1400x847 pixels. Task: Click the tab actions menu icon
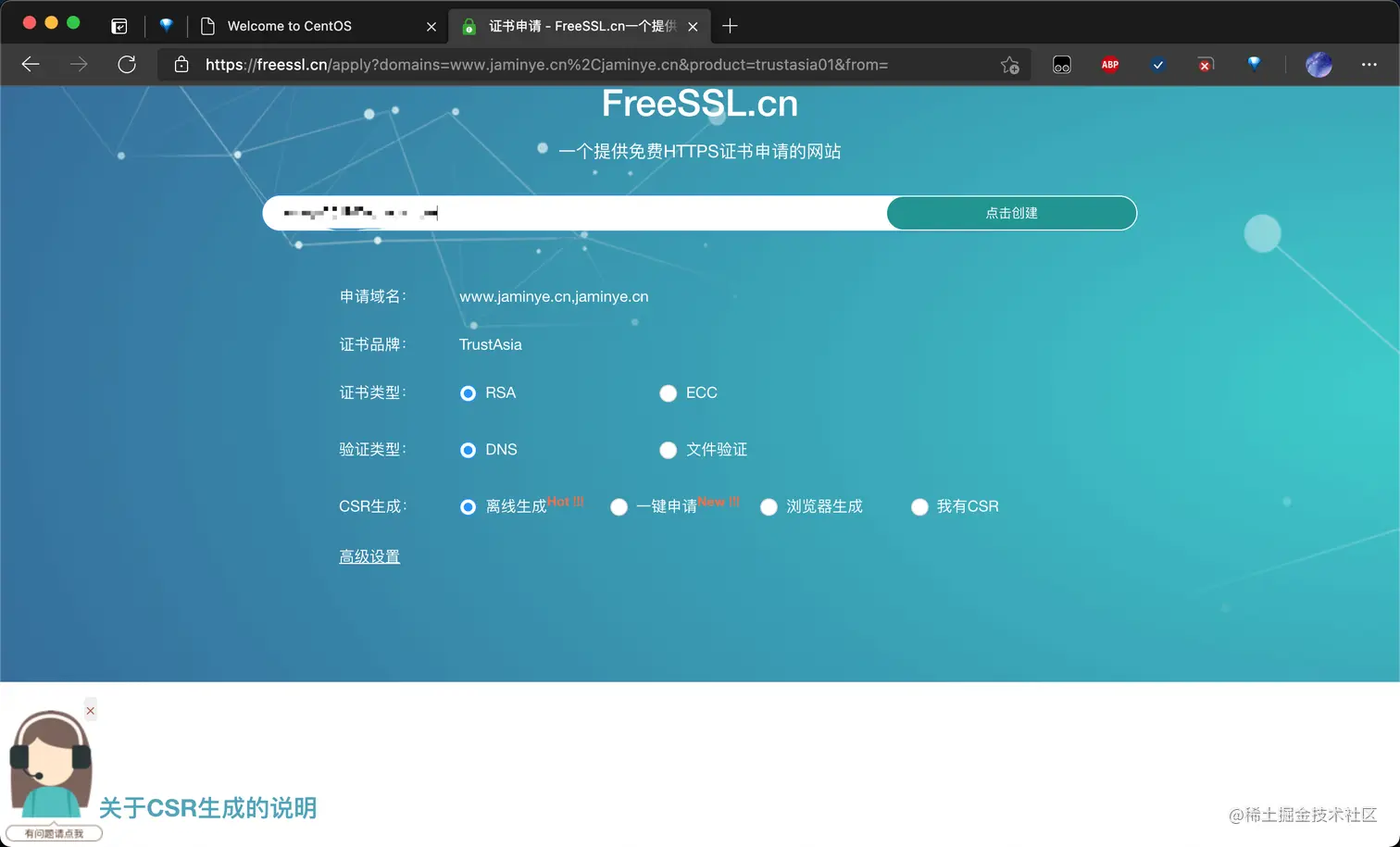(x=119, y=26)
